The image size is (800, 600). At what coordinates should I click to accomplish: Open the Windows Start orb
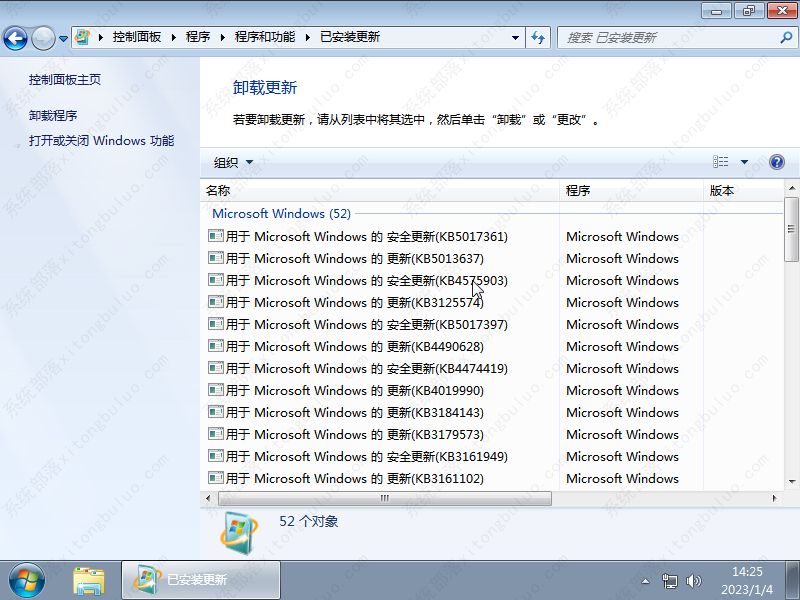(x=27, y=579)
